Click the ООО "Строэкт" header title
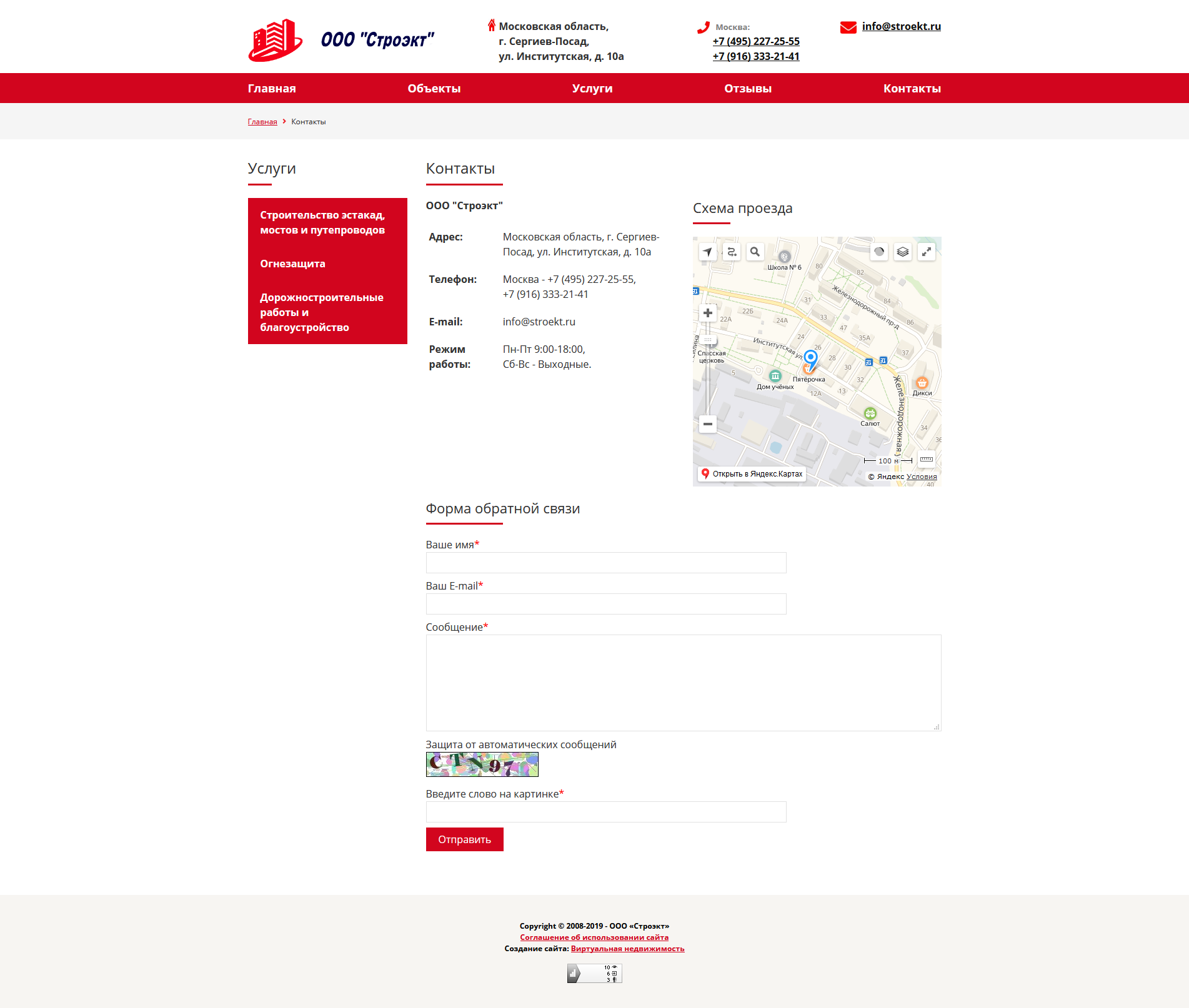 point(377,40)
